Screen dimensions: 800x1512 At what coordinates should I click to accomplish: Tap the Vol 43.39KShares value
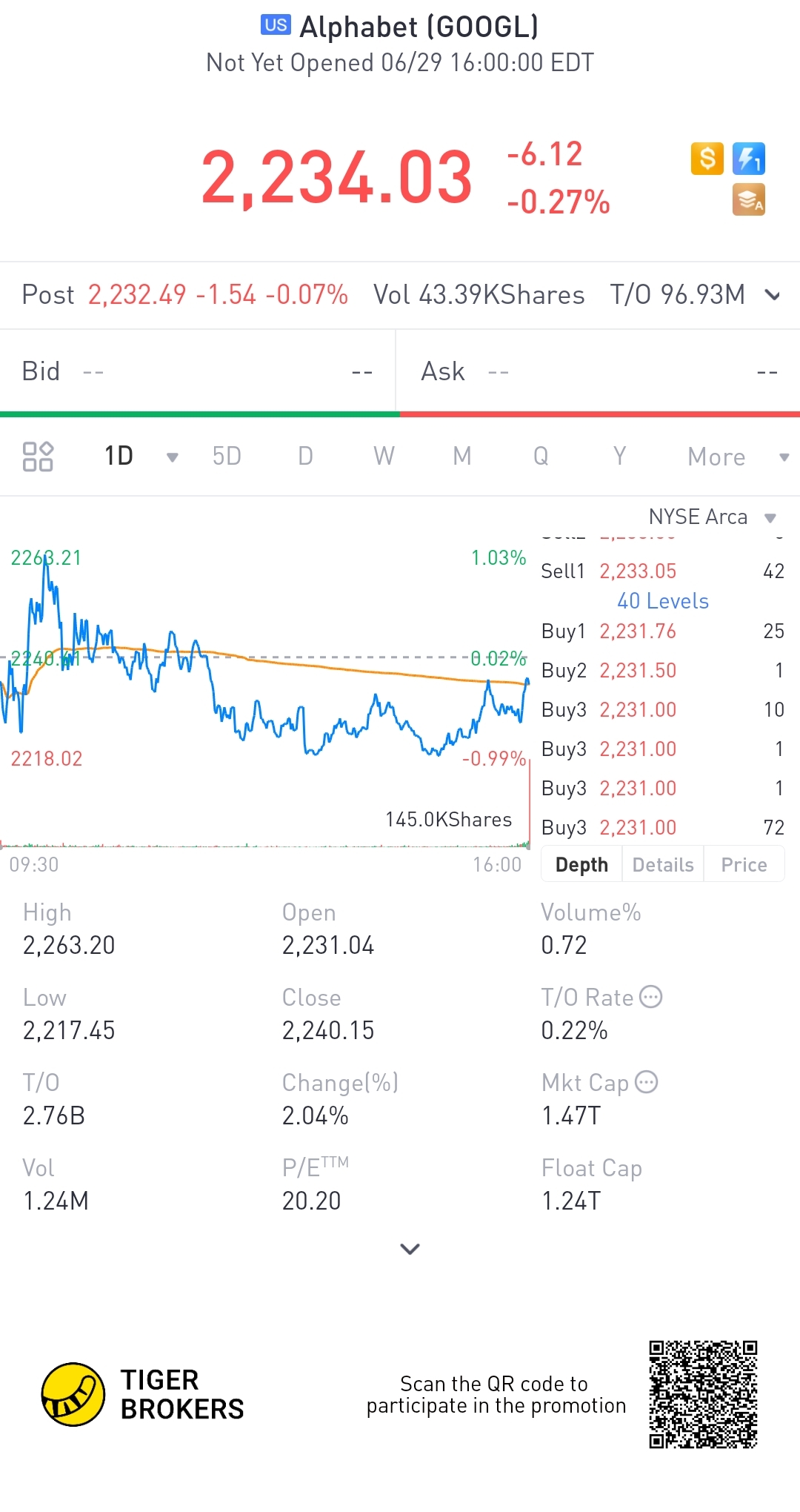pos(479,295)
